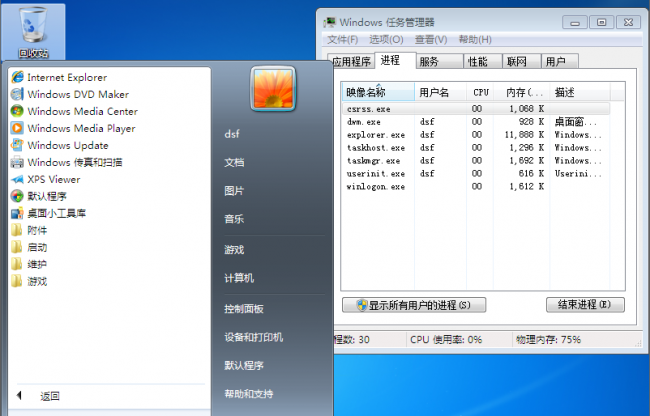Start Windows Media Center icon

coord(17,111)
